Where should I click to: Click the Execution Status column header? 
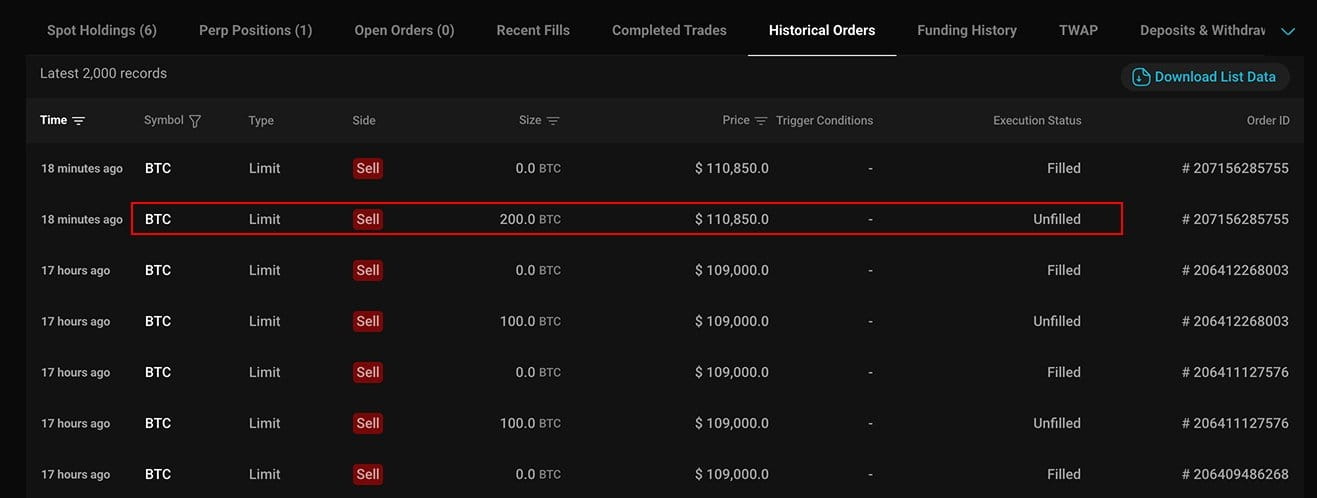point(1036,121)
